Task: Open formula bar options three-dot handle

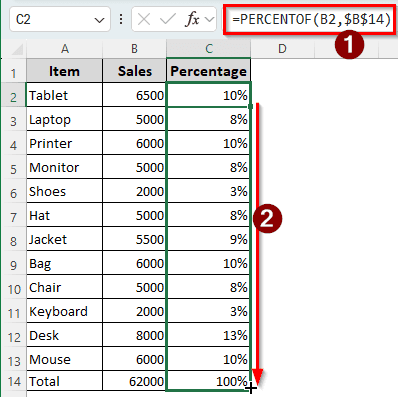Action: click(x=121, y=19)
